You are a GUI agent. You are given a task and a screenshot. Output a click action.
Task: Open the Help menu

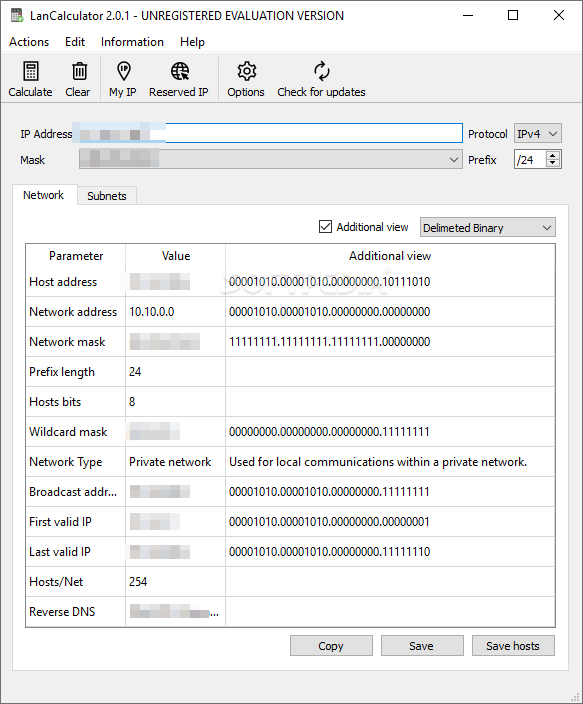pos(192,42)
